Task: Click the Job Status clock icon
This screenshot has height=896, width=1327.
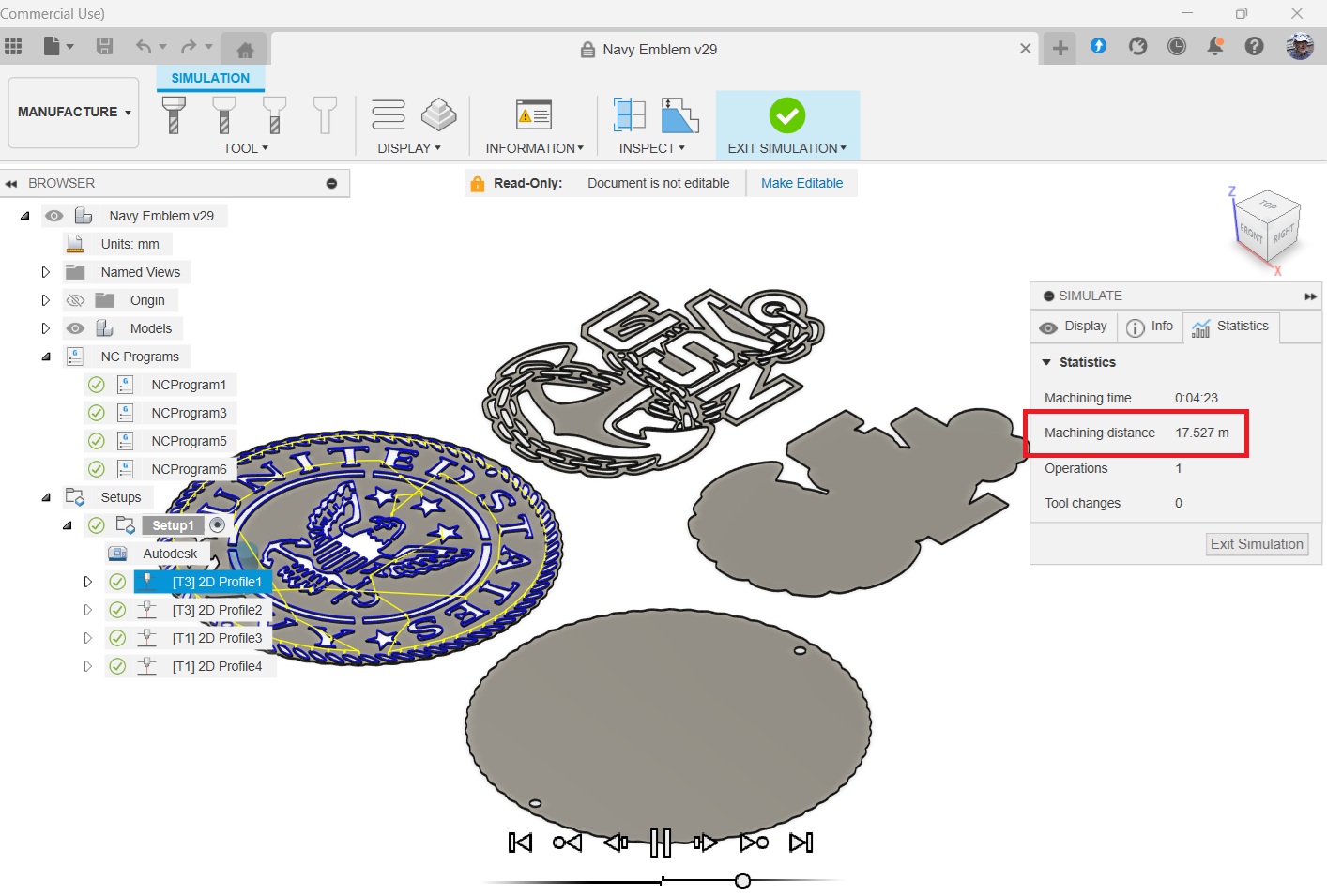Action: pyautogui.click(x=1176, y=46)
